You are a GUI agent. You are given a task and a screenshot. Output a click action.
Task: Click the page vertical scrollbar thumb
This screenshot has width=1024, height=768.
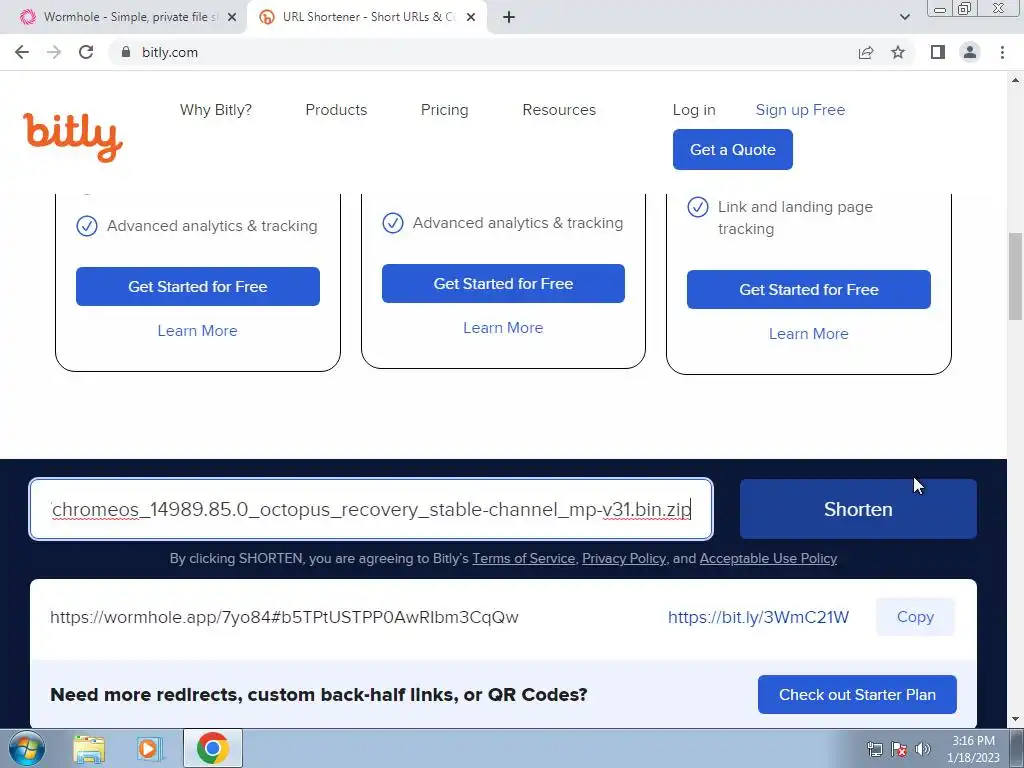[1015, 276]
